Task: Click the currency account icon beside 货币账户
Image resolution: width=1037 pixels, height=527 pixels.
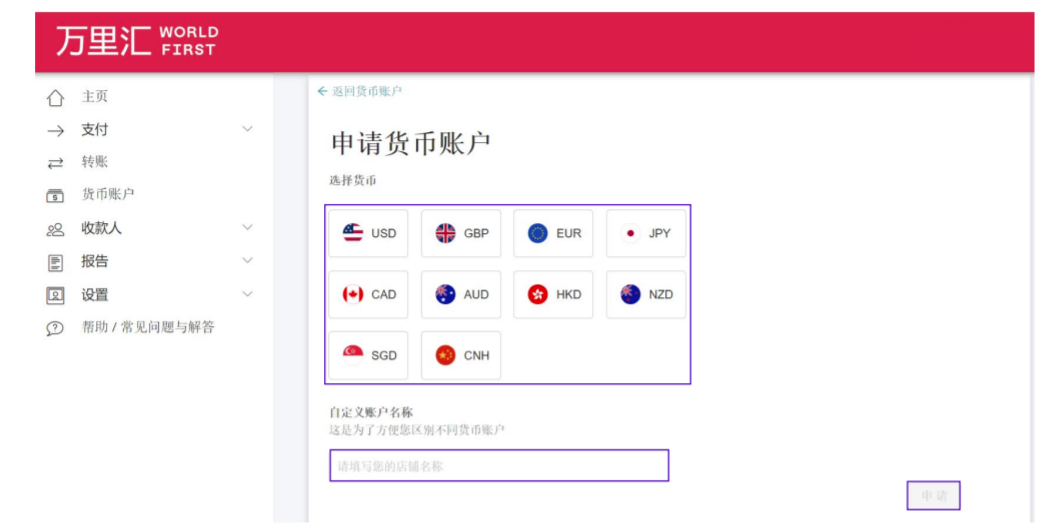Action: pos(55,196)
